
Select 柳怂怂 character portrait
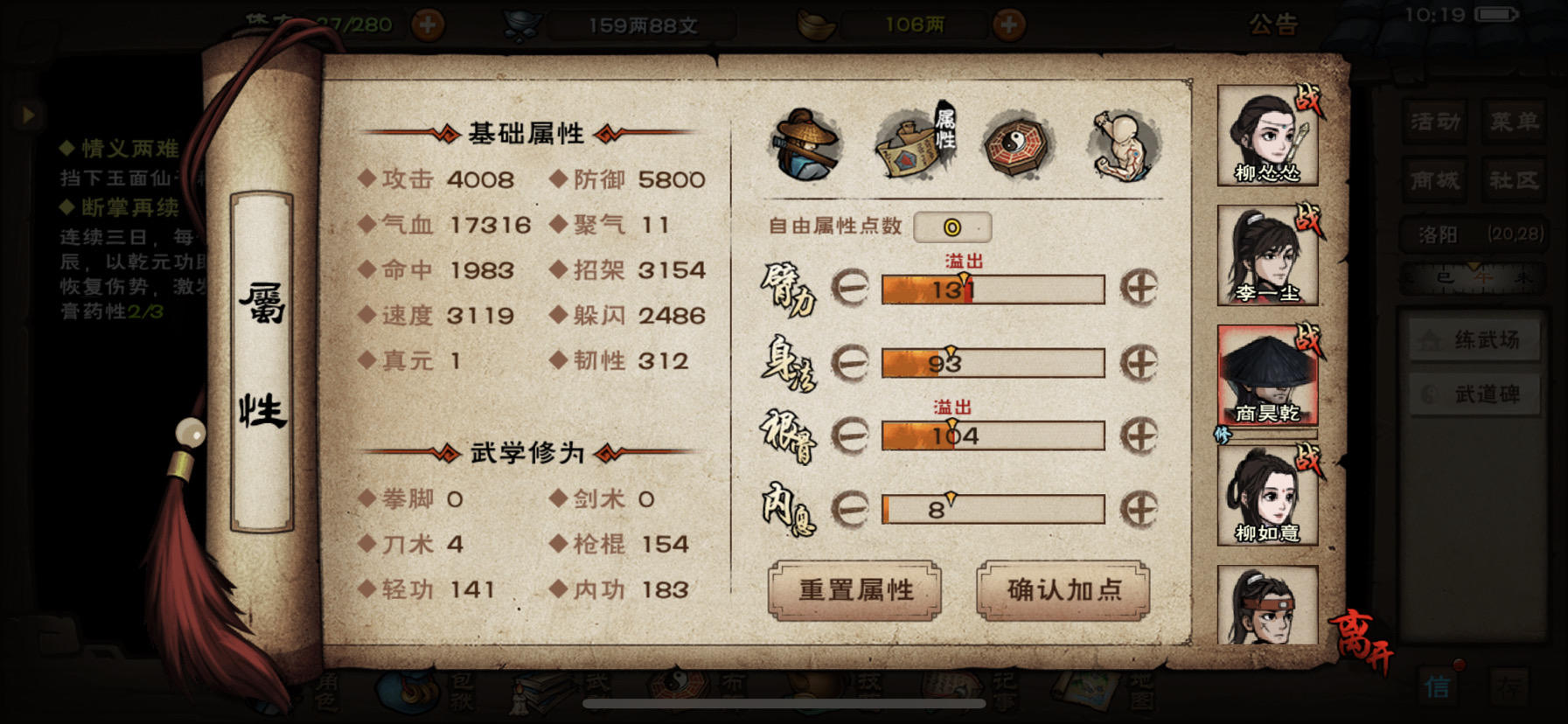1267,136
